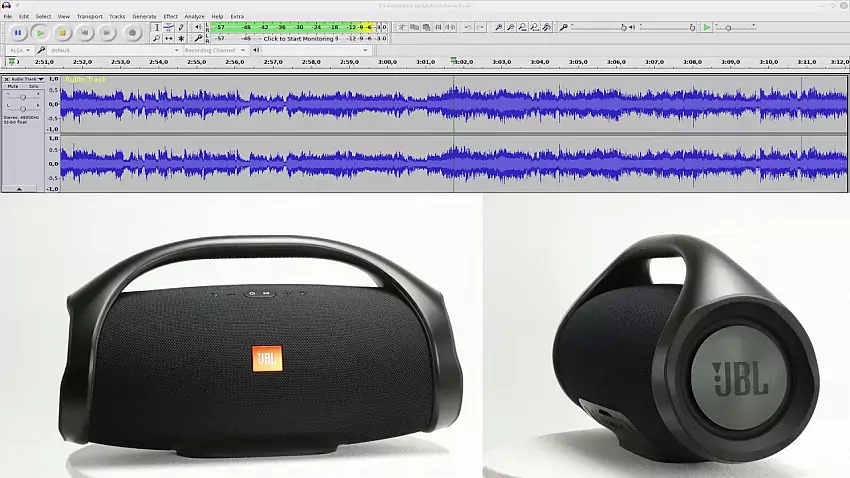Click the yellow Stop button
The image size is (850, 478).
[x=62, y=33]
